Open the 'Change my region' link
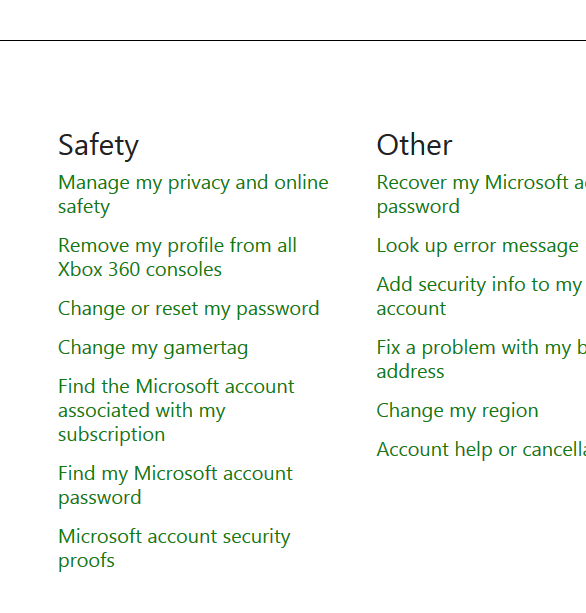Image resolution: width=586 pixels, height=613 pixels. [457, 411]
